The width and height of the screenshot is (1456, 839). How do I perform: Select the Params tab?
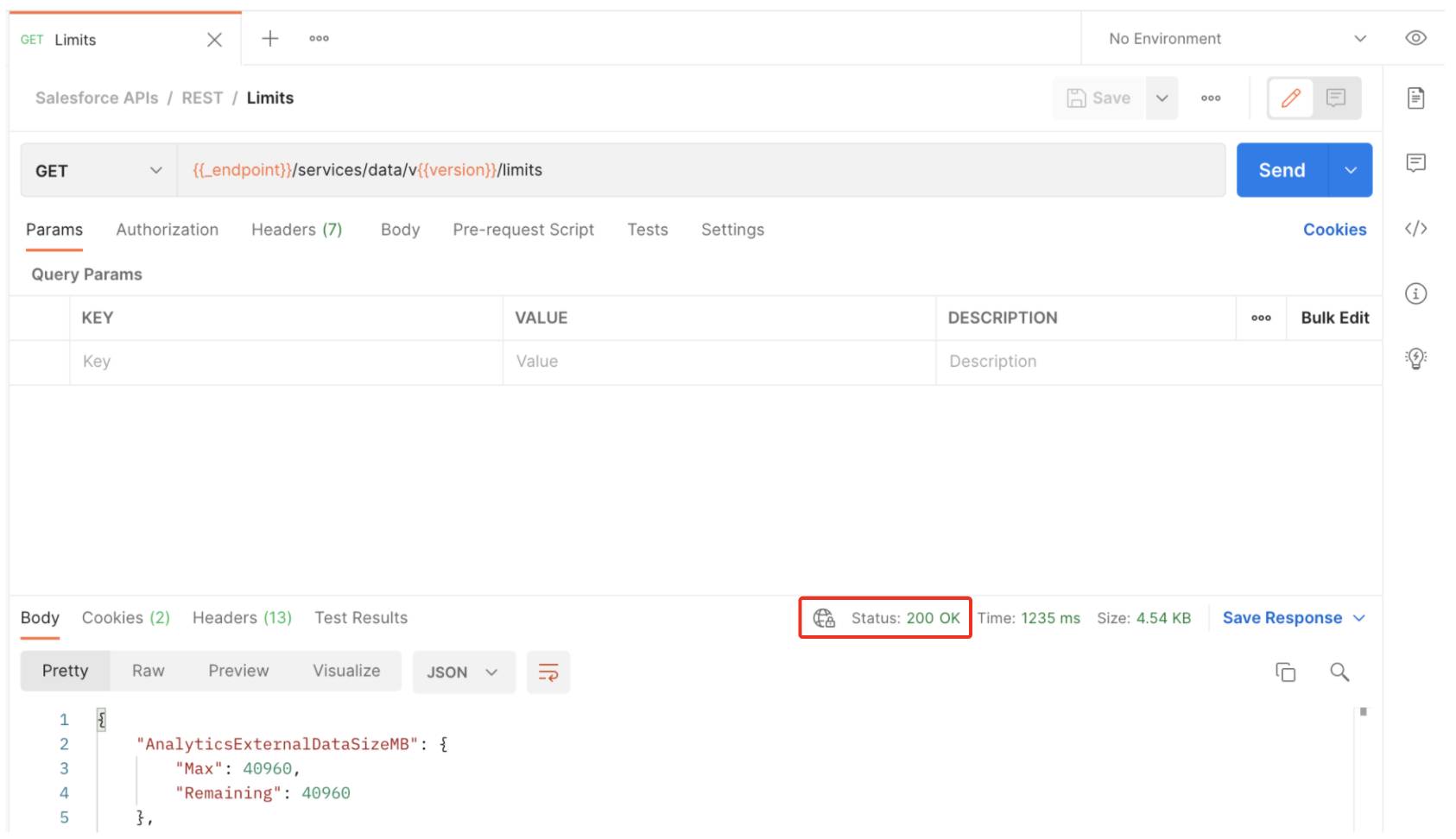pyautogui.click(x=54, y=230)
